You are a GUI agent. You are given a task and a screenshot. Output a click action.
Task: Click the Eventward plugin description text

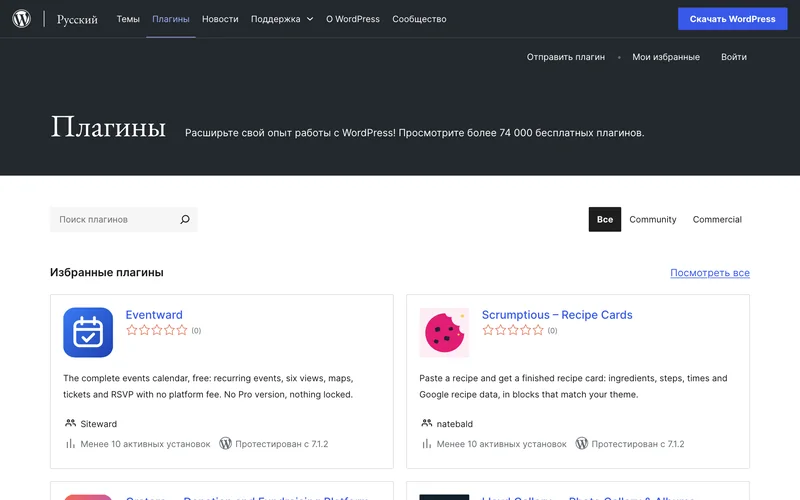point(208,386)
